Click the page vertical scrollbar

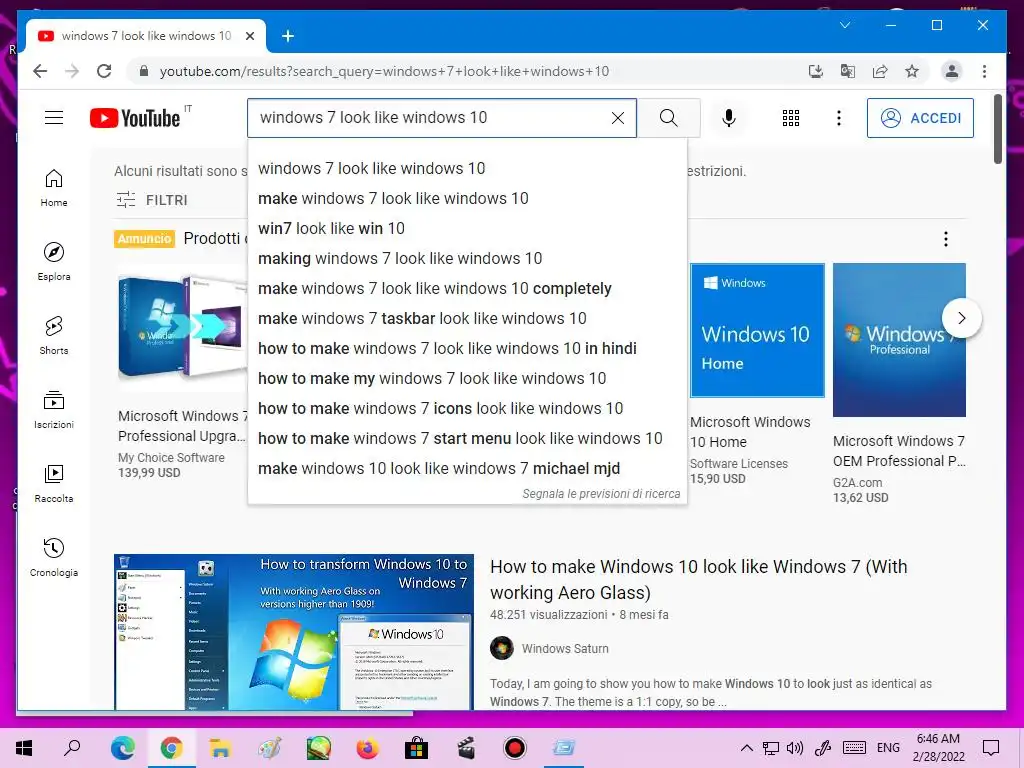[997, 129]
